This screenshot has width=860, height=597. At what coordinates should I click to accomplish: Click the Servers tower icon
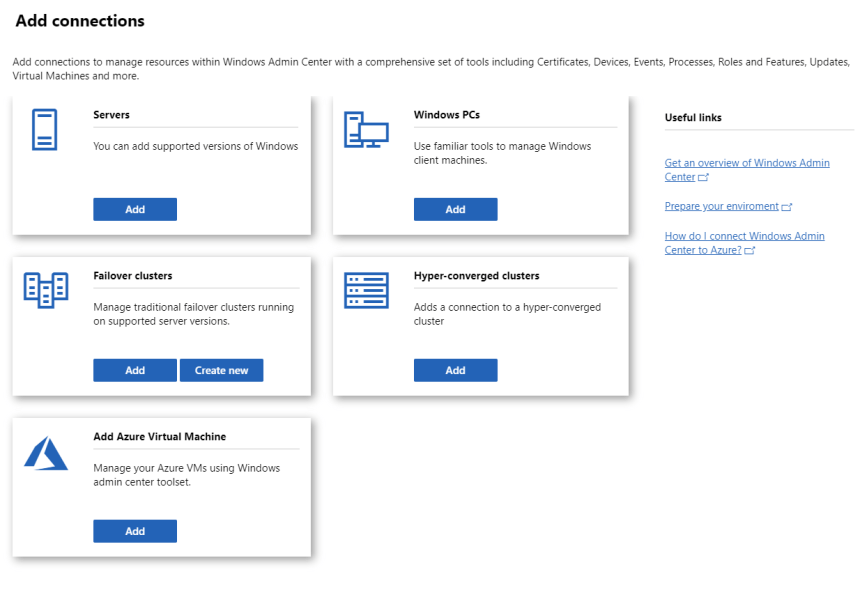point(44,130)
